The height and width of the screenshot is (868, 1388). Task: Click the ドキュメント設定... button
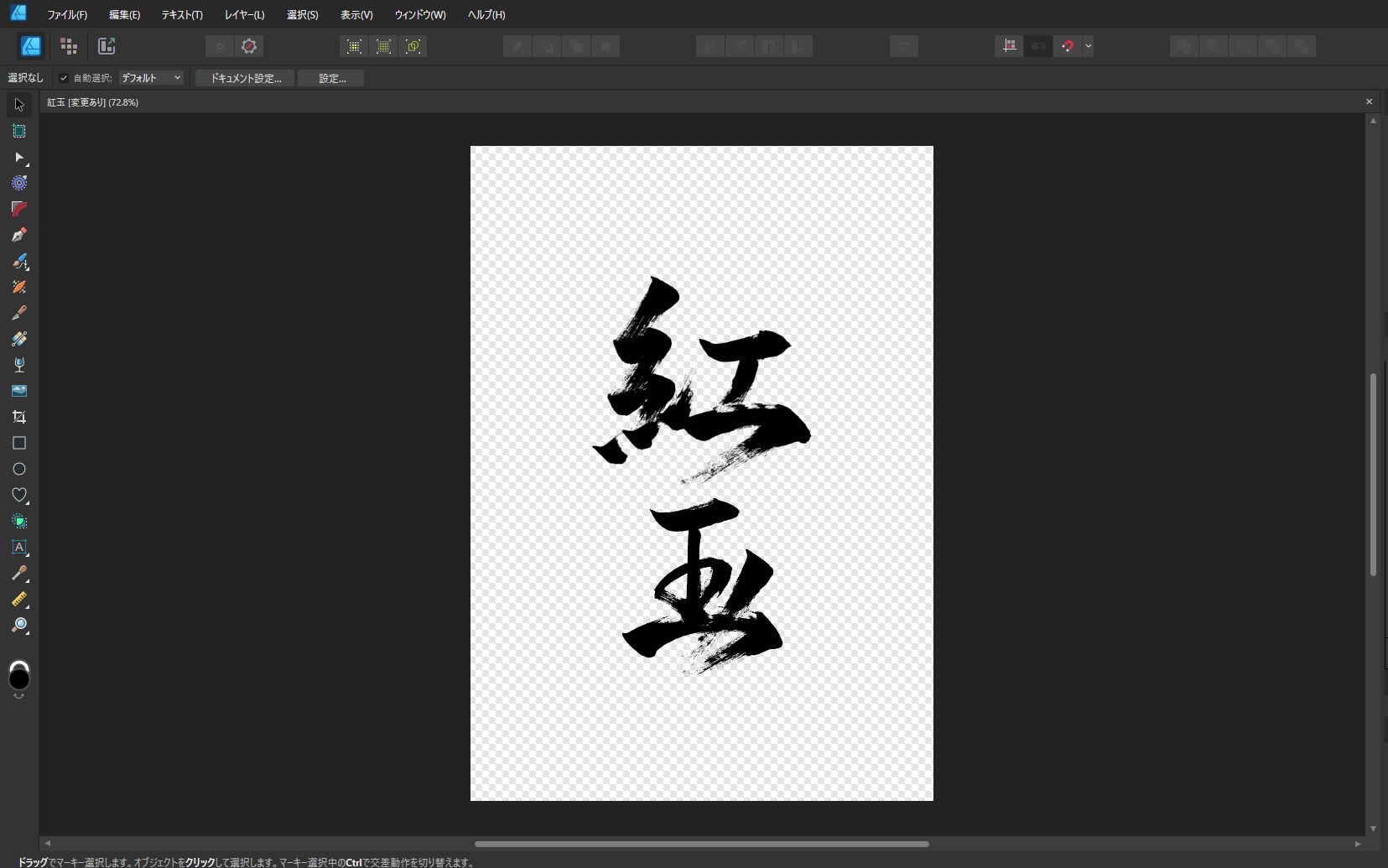pos(245,78)
